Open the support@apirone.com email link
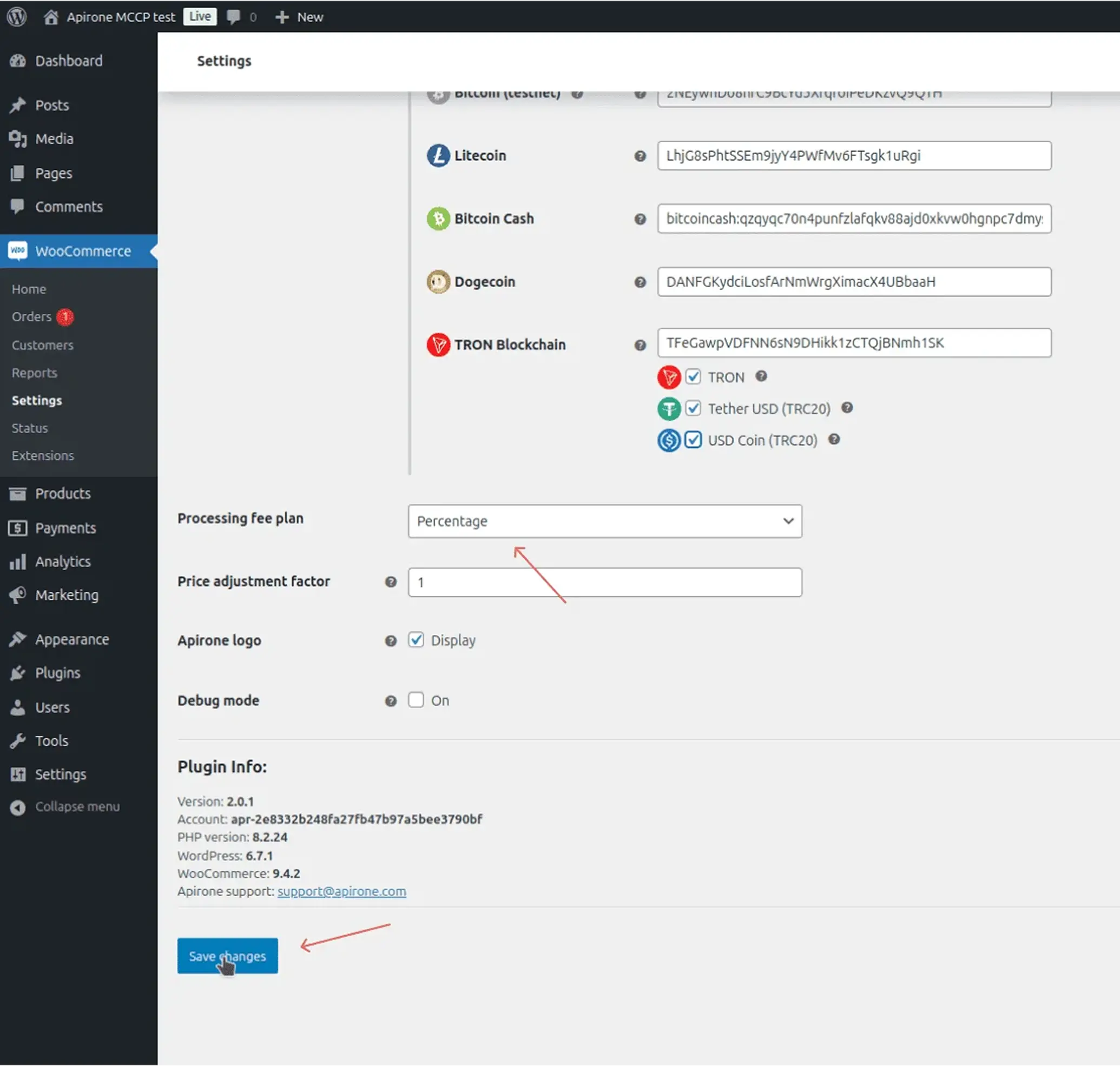Screen dimensions: 1120x1066 point(342,891)
